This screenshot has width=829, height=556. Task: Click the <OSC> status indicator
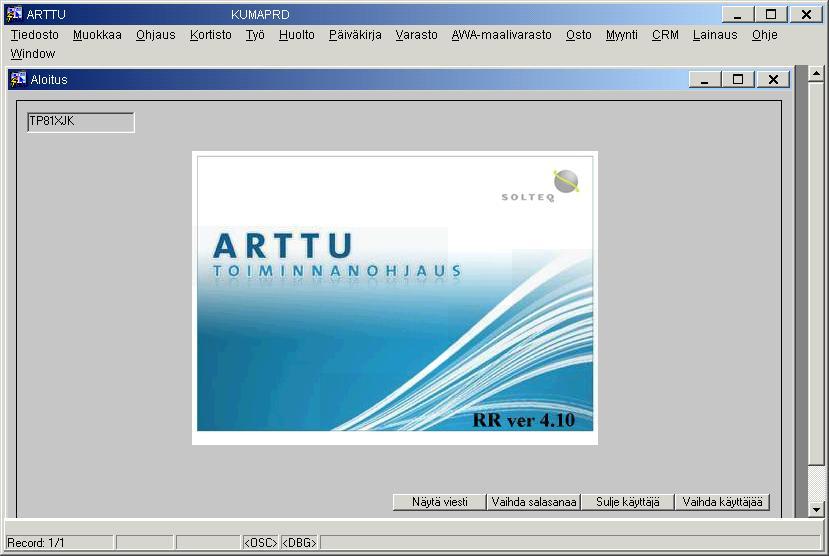[260, 543]
